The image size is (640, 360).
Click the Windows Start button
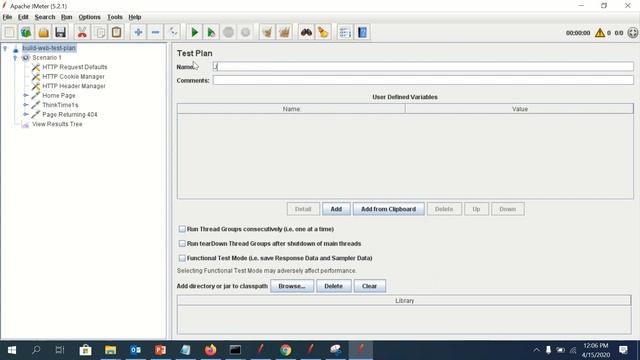(x=12, y=350)
